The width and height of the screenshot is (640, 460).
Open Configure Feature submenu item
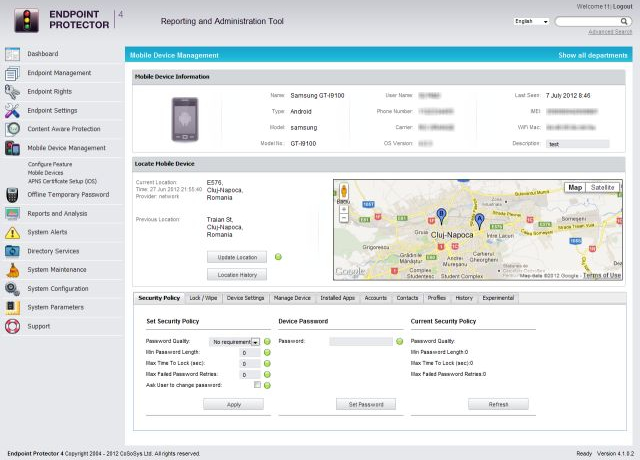point(50,164)
